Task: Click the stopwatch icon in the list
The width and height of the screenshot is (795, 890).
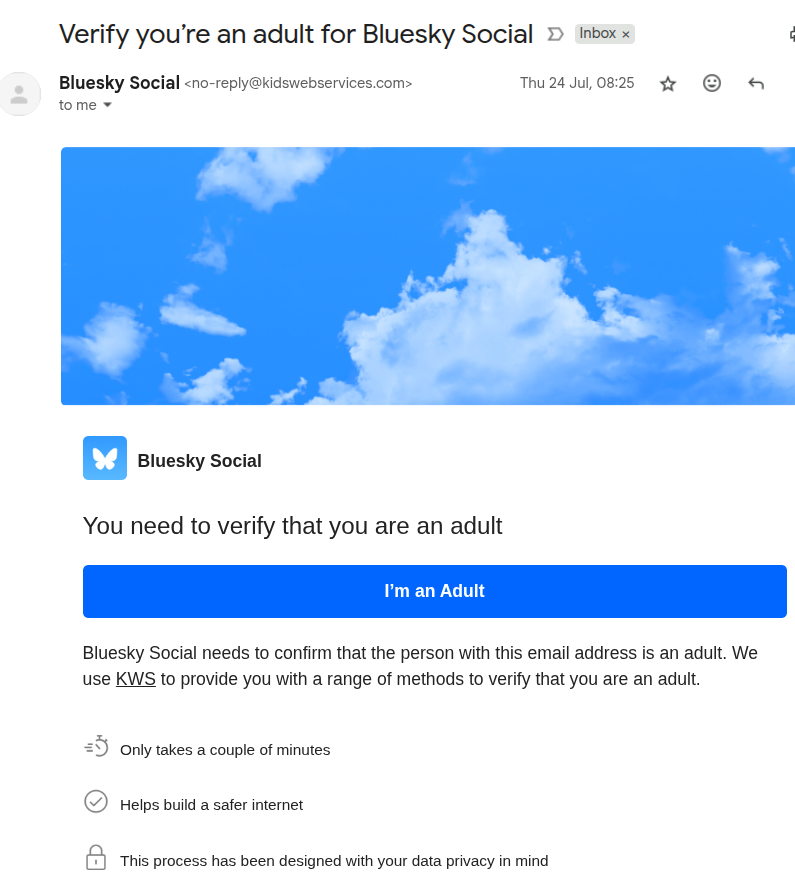Action: [96, 747]
